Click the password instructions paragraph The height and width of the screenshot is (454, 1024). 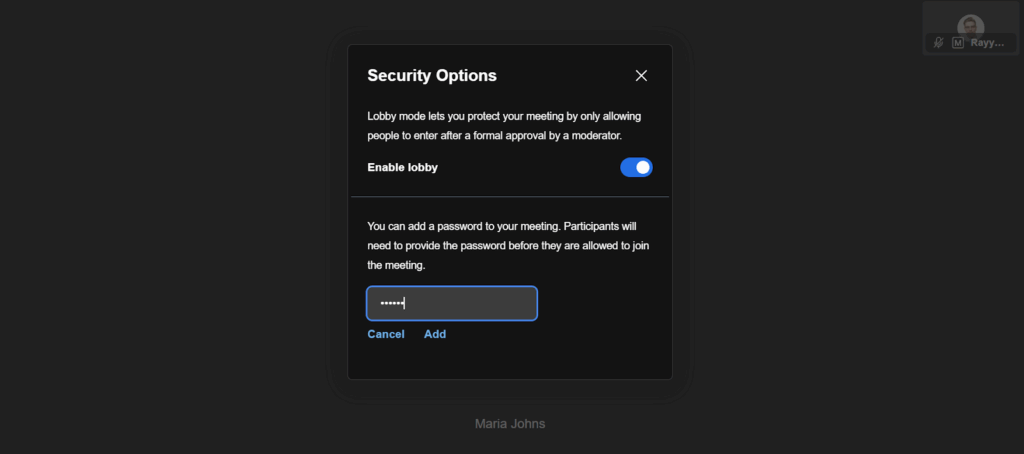coord(510,246)
